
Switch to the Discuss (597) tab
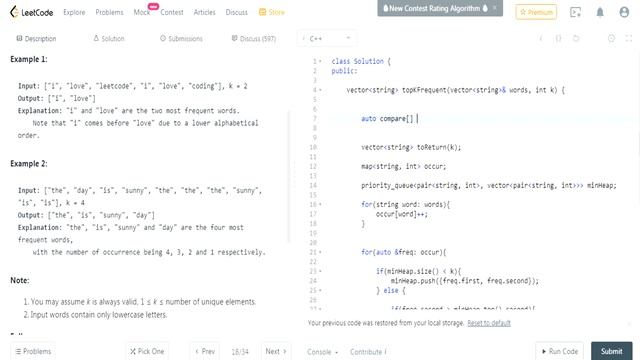coord(254,38)
